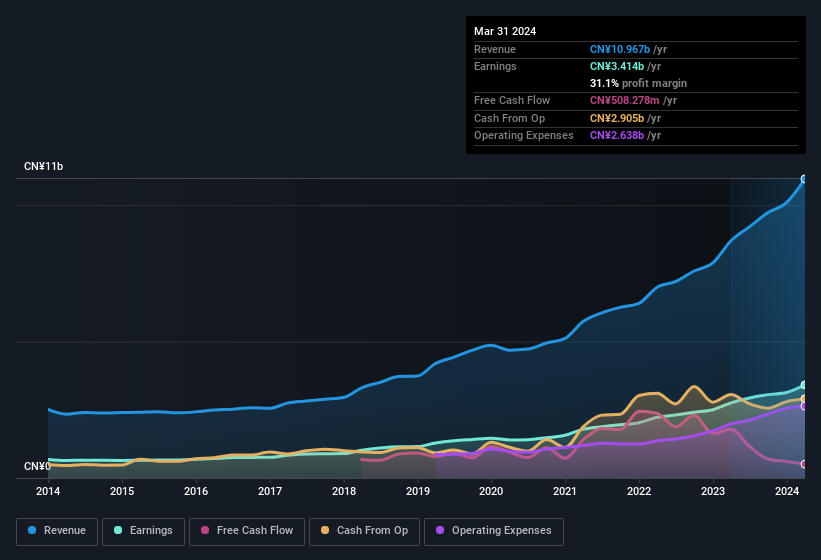821x560 pixels.
Task: Click the CN¥11b y-axis label
Action: 43,166
